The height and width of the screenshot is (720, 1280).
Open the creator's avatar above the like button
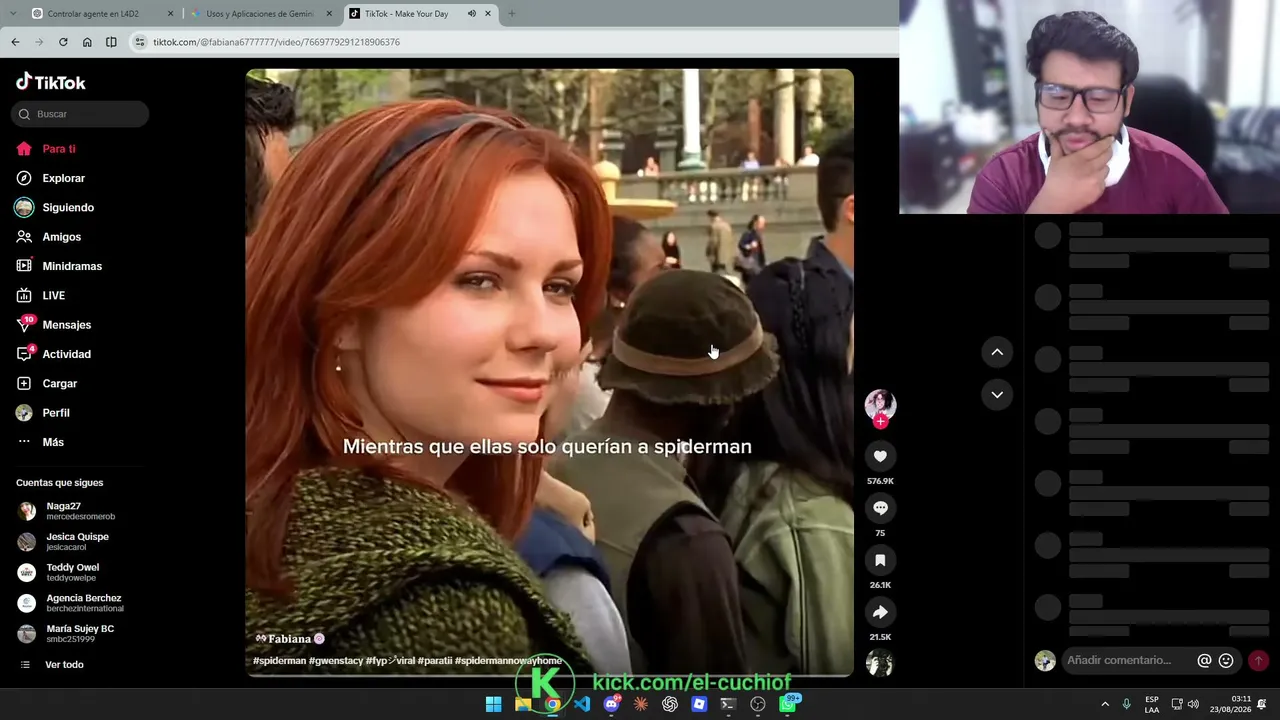(880, 404)
